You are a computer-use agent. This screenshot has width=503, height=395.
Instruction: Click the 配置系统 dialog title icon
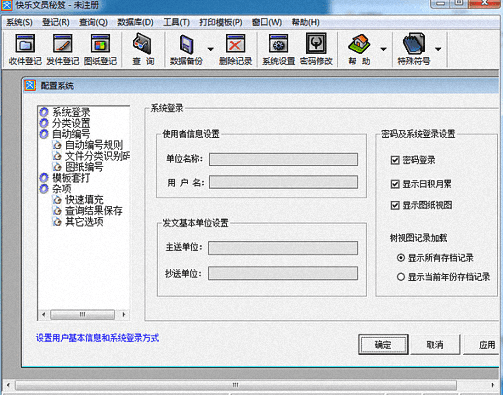pyautogui.click(x=30, y=86)
